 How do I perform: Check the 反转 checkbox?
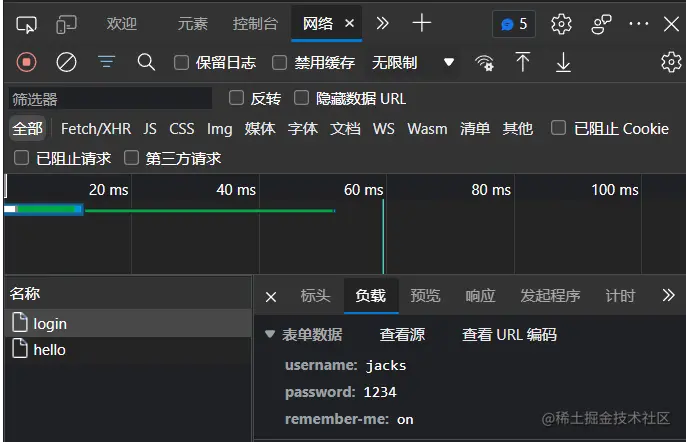pos(236,98)
